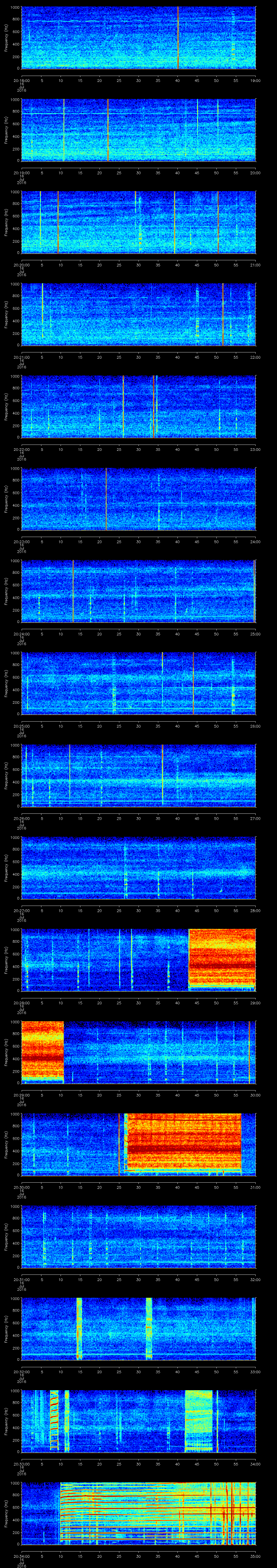
Task: Click the red vertical line at second 40 in 20:18 panel
Action: [178, 38]
